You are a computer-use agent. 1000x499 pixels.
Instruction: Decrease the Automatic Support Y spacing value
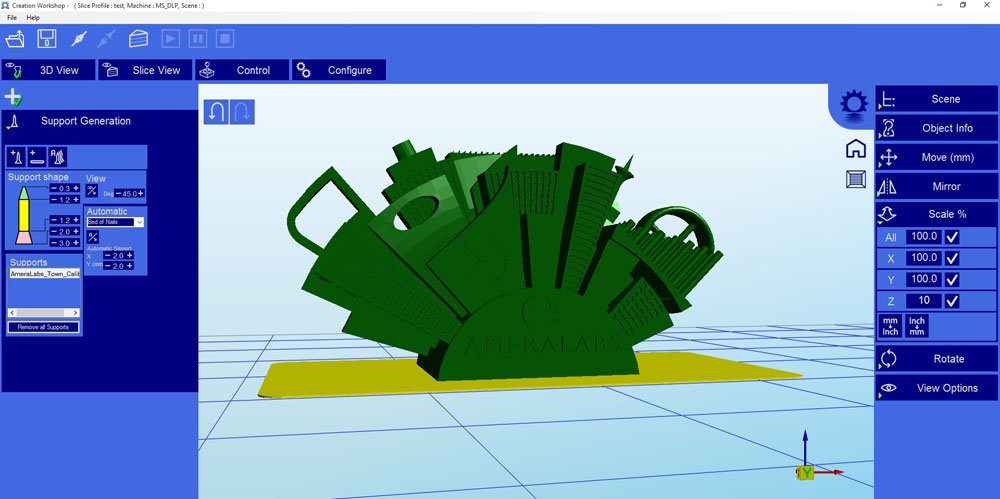[x=108, y=265]
